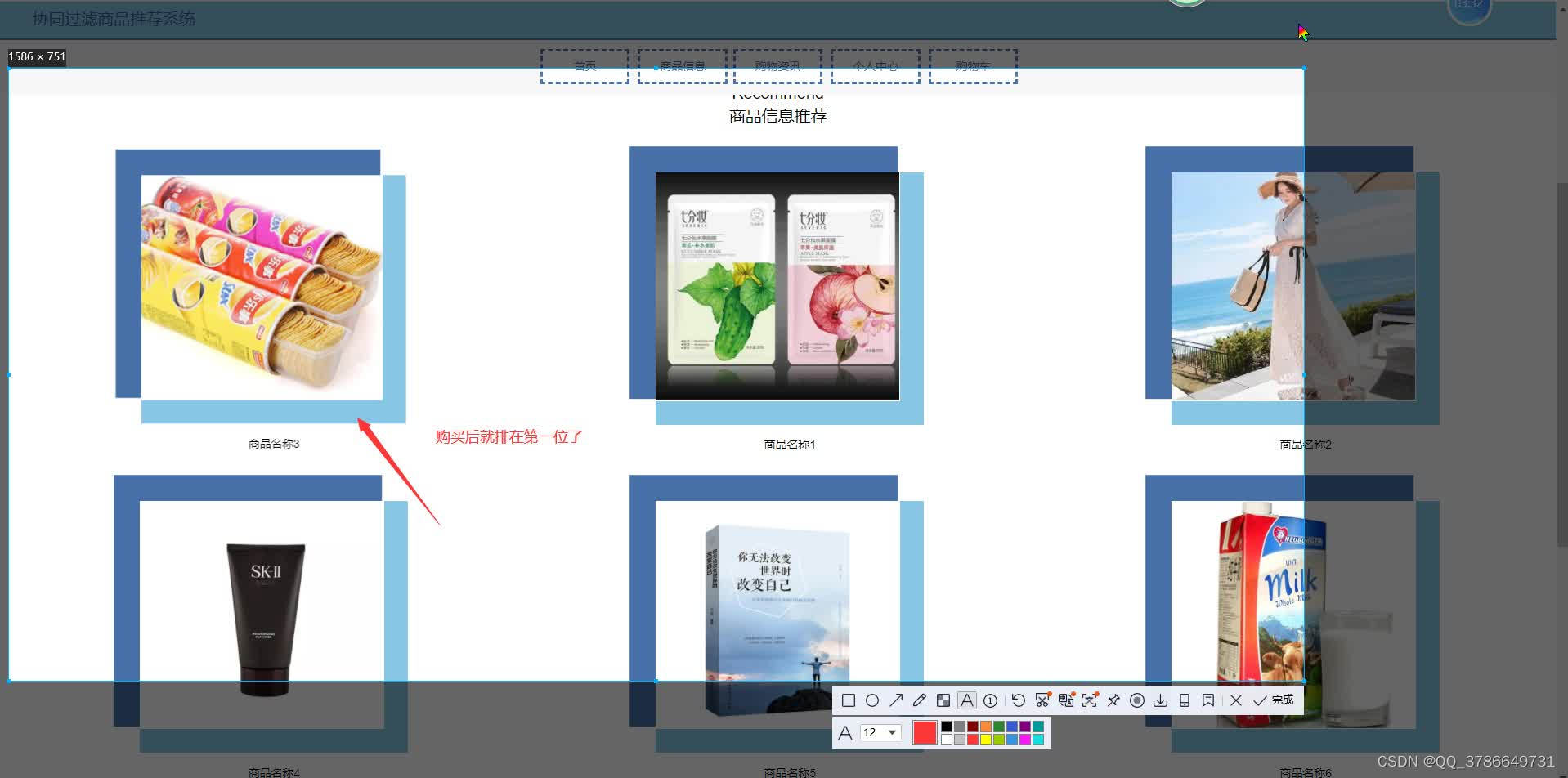Pick the orange color swatch
This screenshot has width=1568, height=778.
click(986, 727)
